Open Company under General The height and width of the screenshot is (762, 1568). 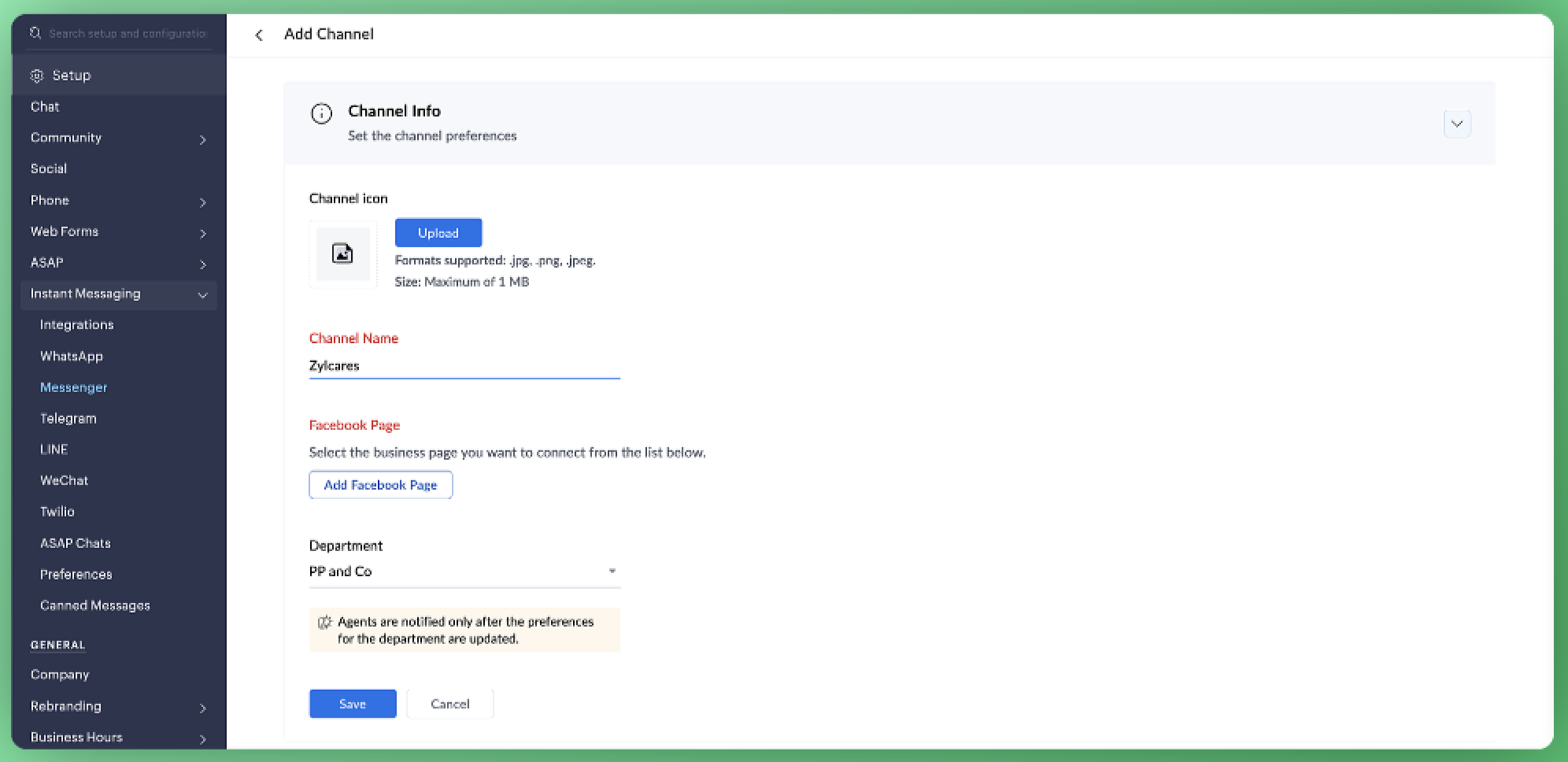click(x=60, y=675)
